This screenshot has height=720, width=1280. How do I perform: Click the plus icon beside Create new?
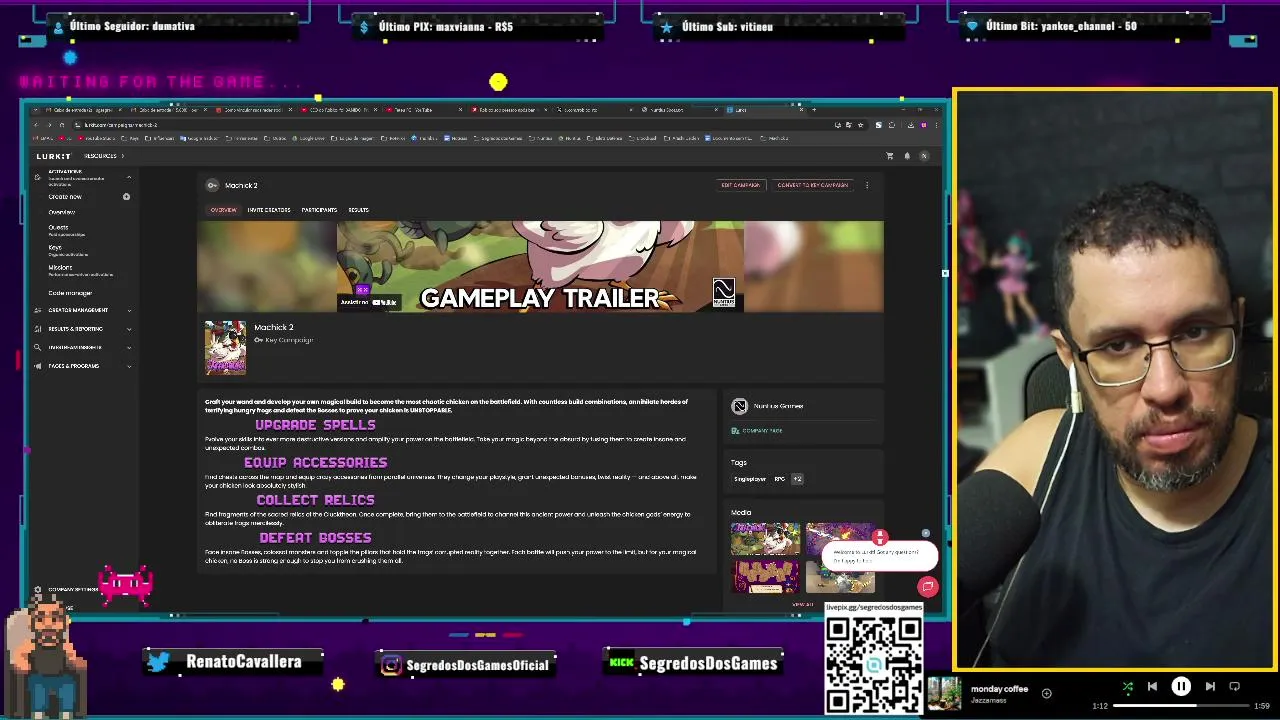click(x=126, y=197)
